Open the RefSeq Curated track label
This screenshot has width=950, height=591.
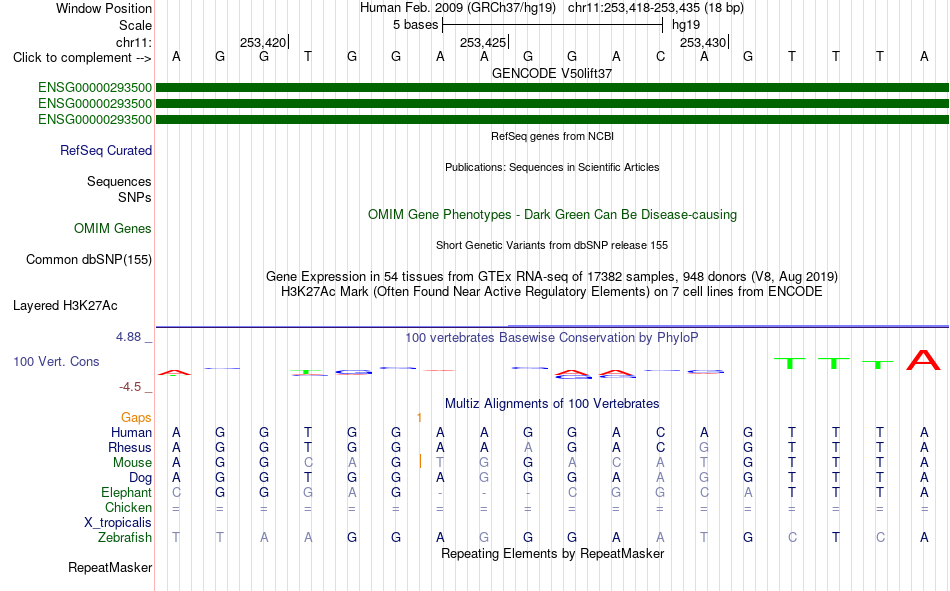pyautogui.click(x=105, y=150)
